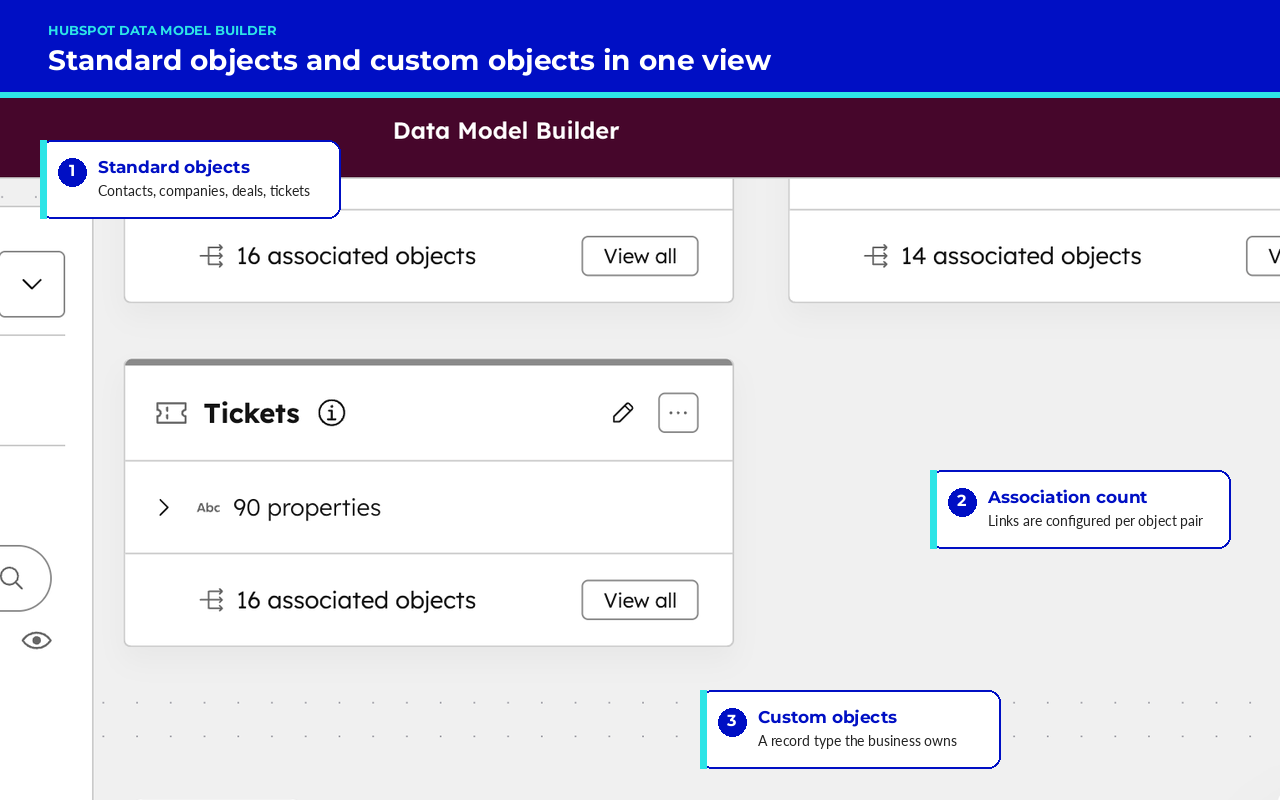This screenshot has width=1280, height=800.
Task: Click association icon in the card above Tickets
Action: pyautogui.click(x=212, y=256)
